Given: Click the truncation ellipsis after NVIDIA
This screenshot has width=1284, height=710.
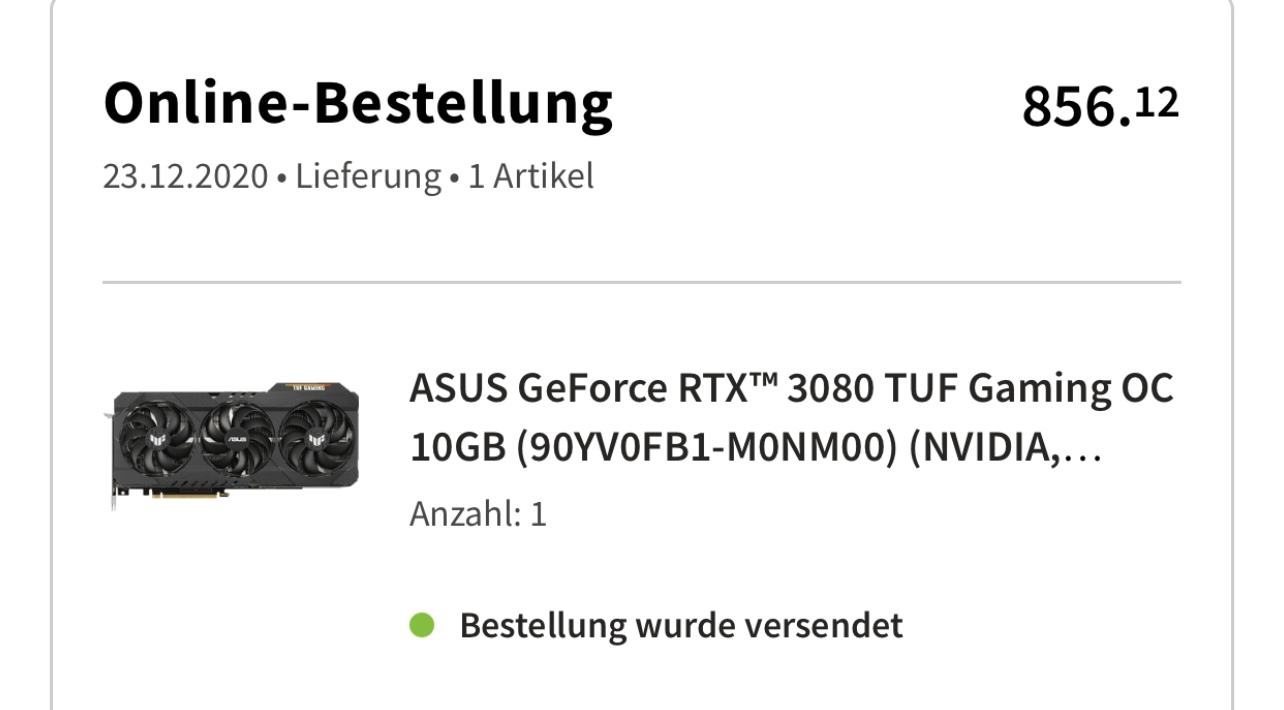Looking at the screenshot, I should coord(1084,451).
